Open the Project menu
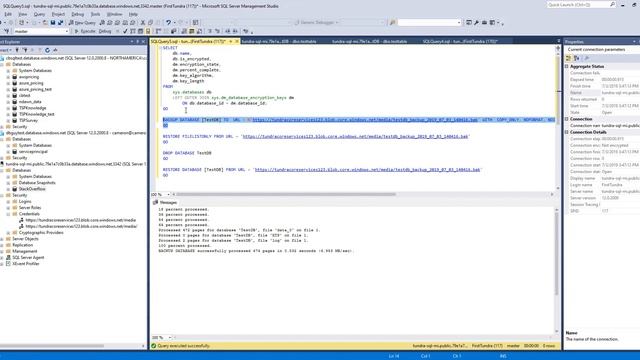The height and width of the screenshot is (360, 640). point(58,14)
